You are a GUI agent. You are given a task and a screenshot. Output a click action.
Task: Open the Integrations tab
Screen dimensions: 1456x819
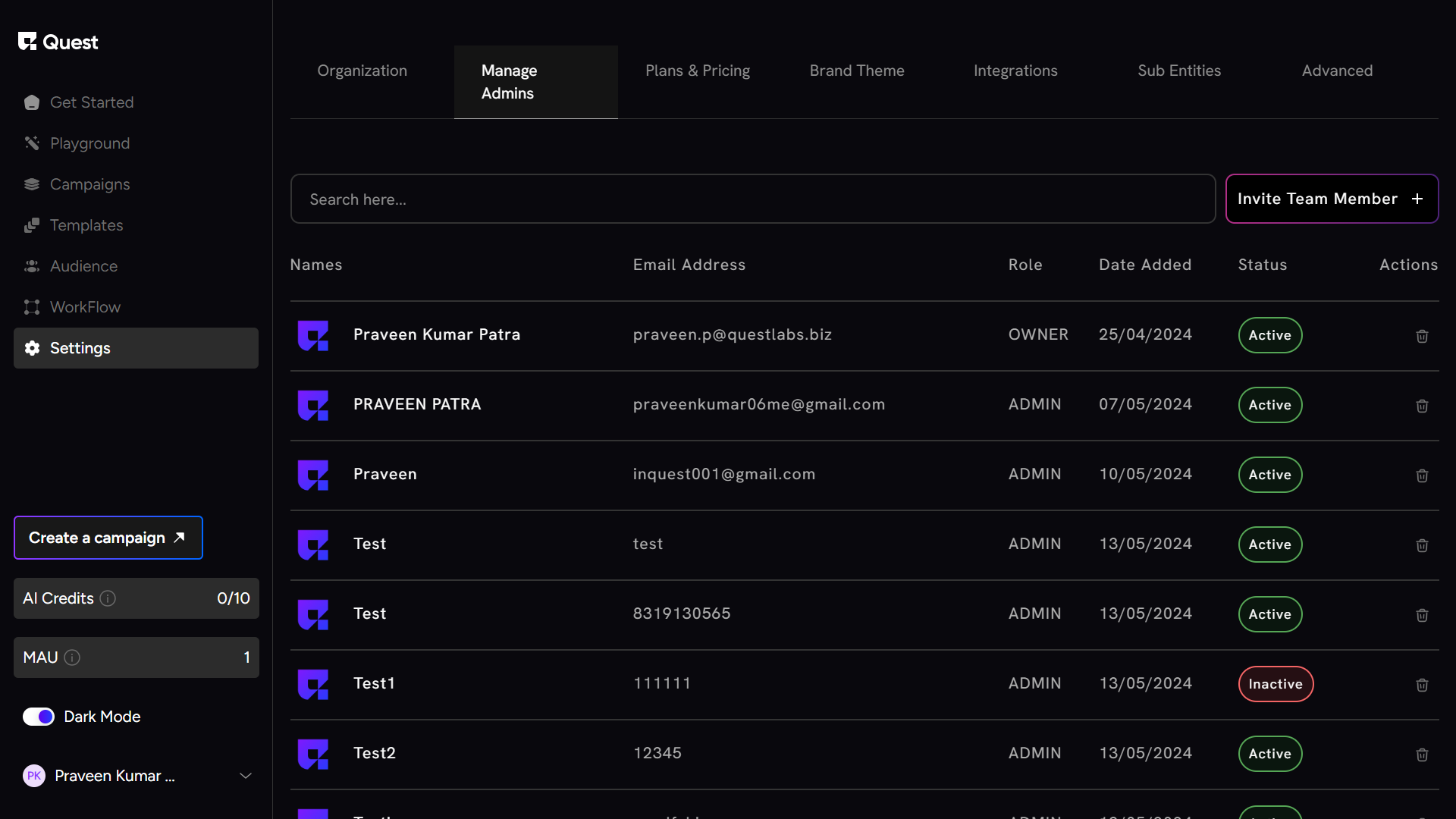1015,71
